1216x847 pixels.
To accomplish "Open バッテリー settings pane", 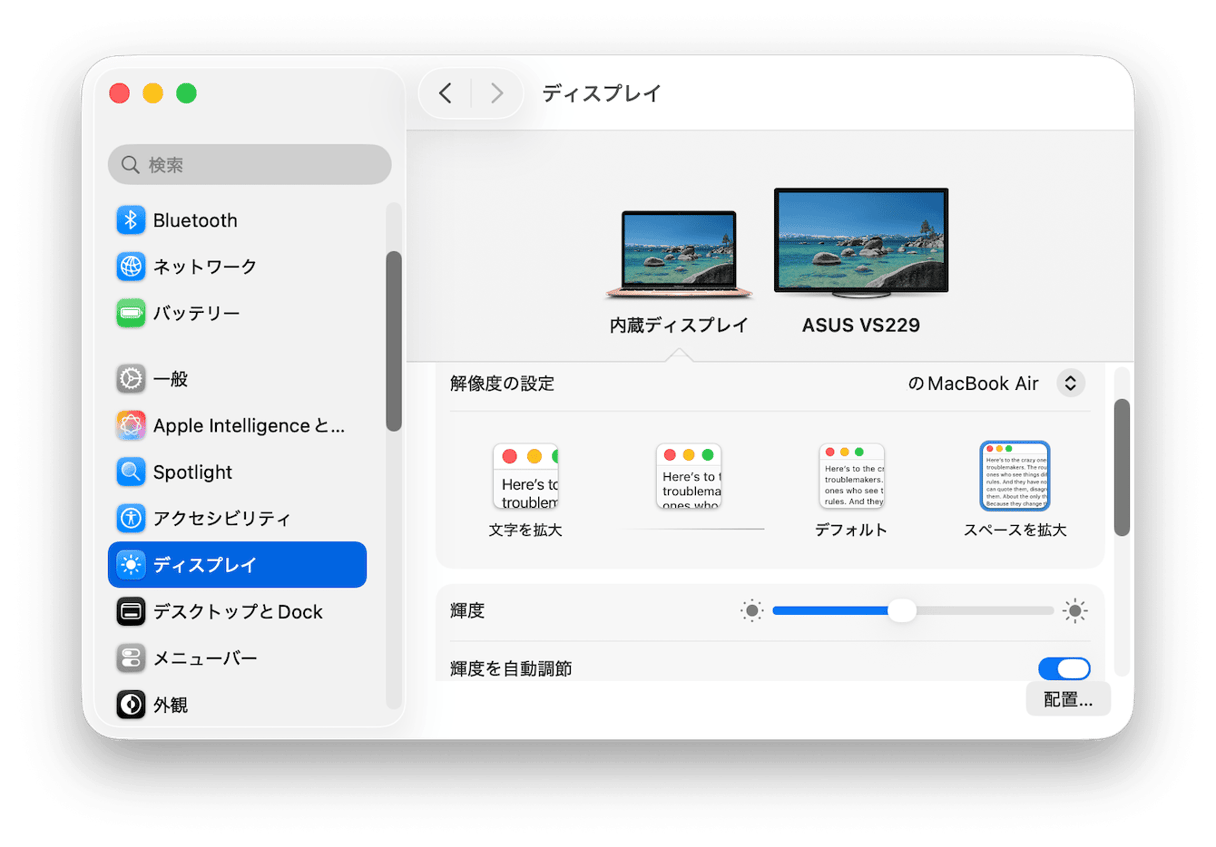I will (237, 313).
